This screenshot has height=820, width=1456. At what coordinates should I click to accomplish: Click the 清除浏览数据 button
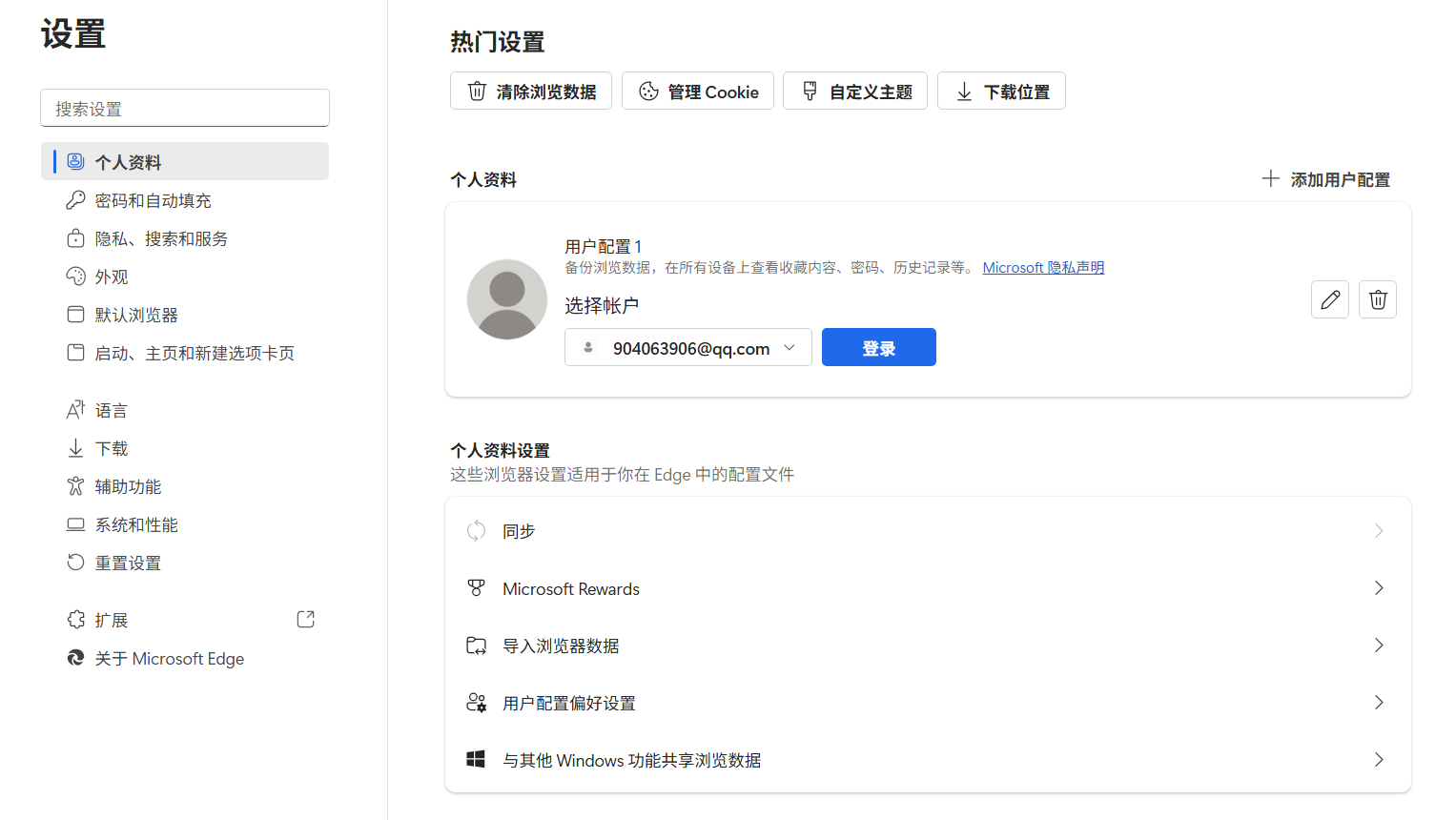click(530, 92)
